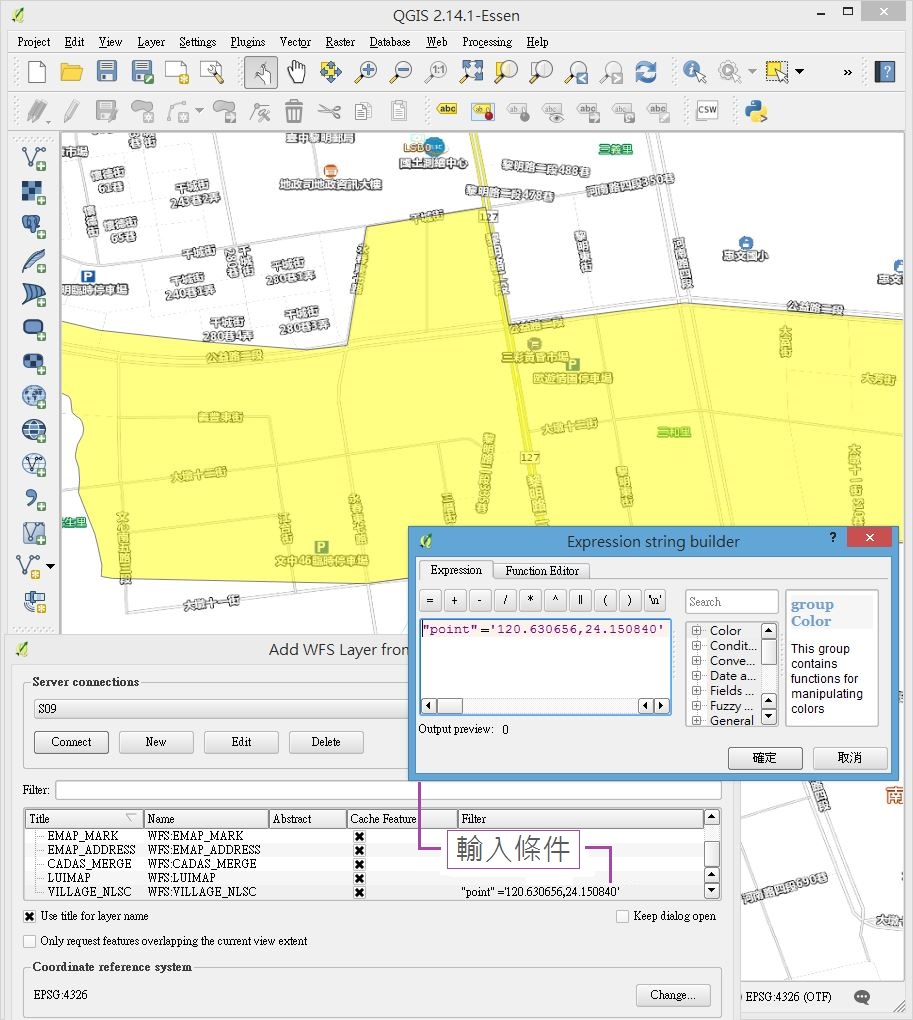Expand the Color function group
913x1020 pixels.
point(696,631)
